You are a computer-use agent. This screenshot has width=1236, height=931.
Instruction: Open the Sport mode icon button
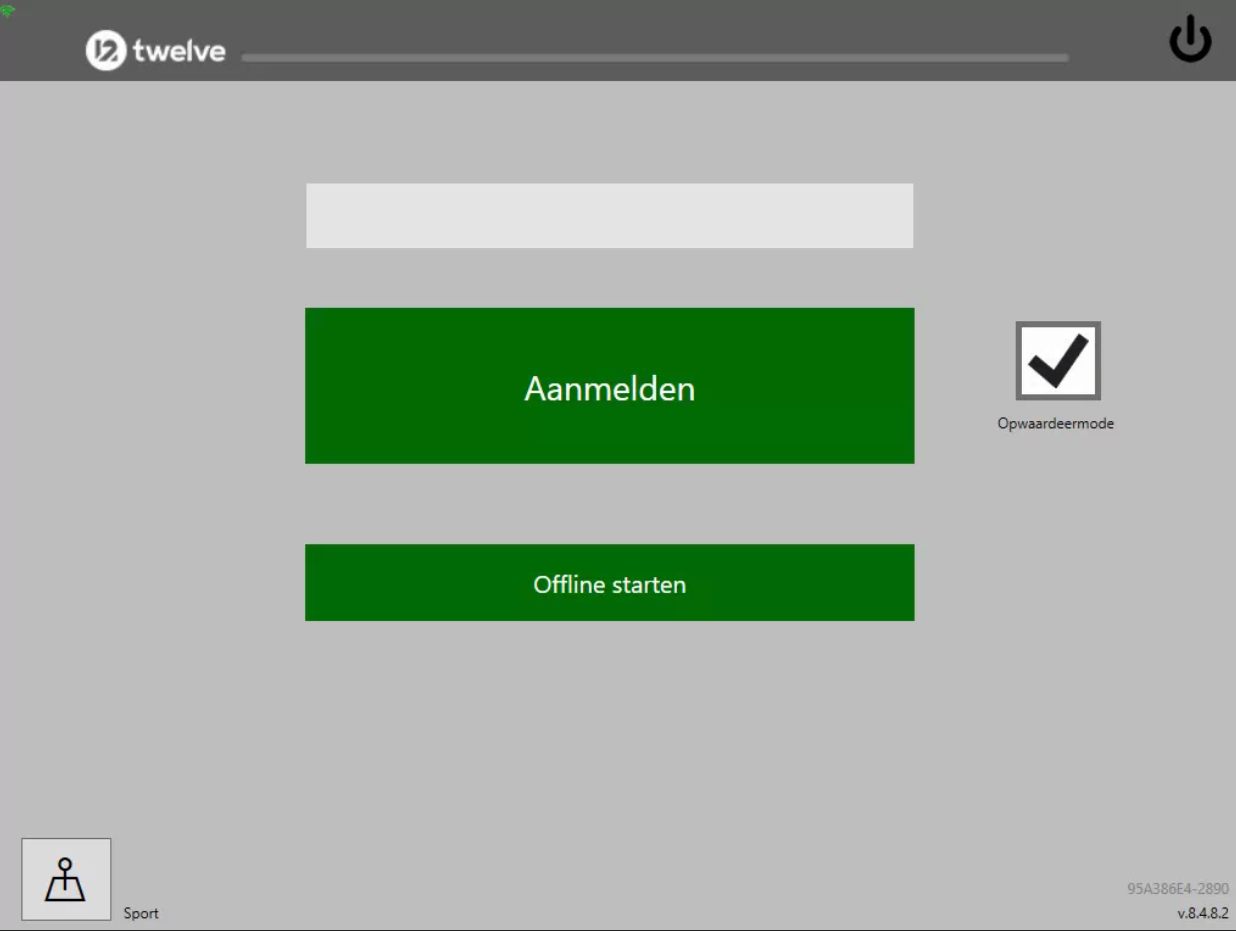(x=66, y=879)
